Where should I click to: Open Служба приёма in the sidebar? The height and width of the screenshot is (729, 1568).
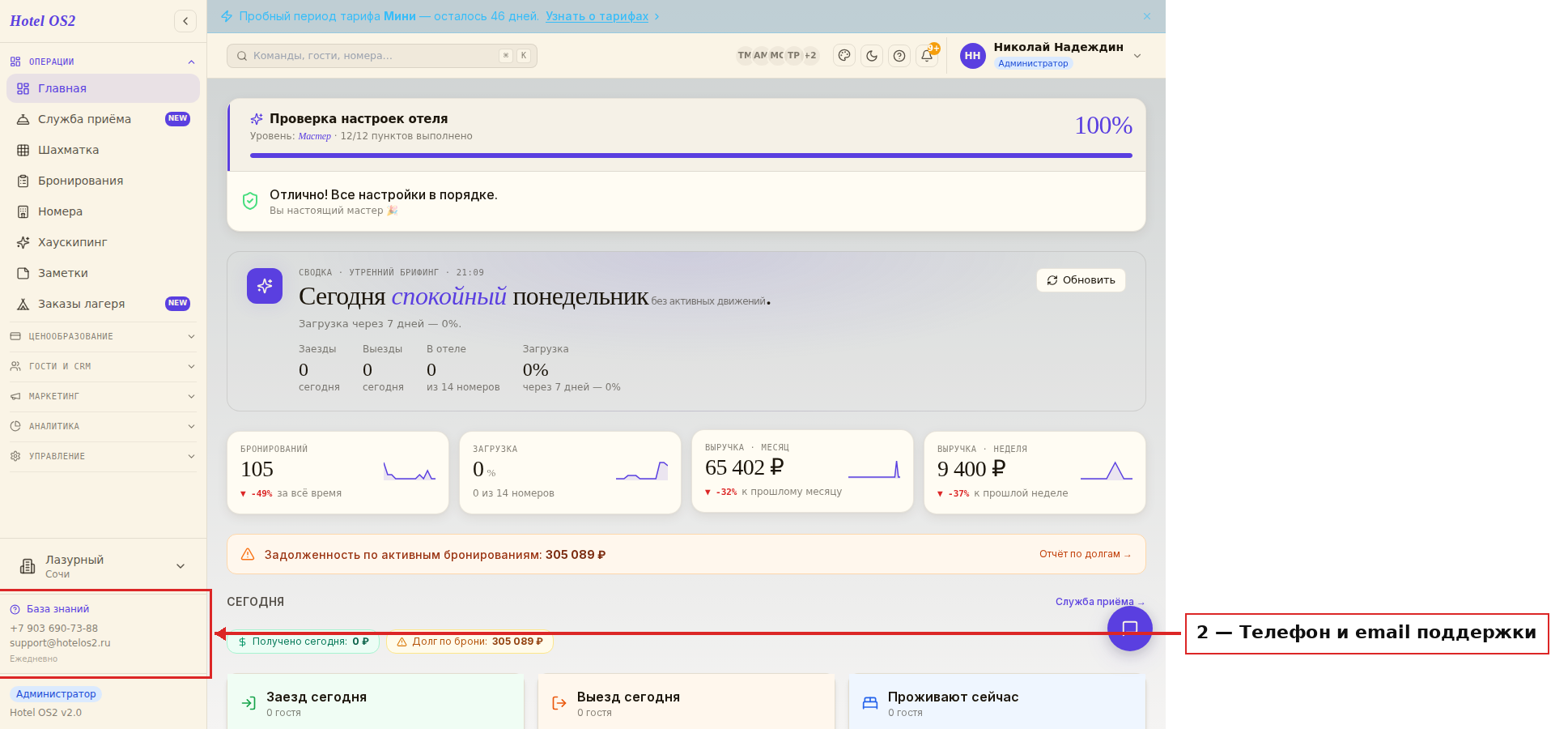pos(103,119)
